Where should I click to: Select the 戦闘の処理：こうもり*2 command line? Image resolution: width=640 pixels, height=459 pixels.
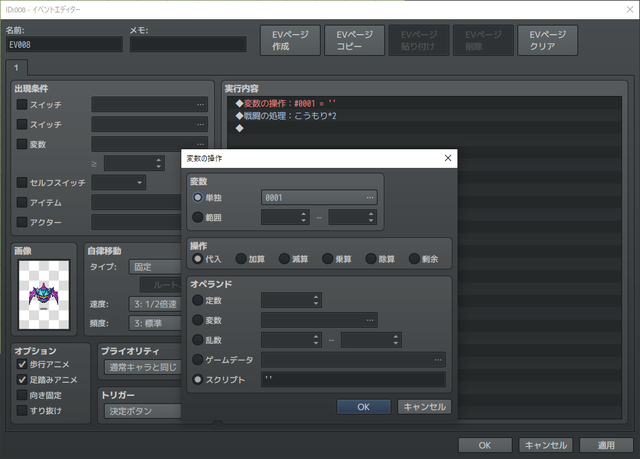(x=424, y=116)
